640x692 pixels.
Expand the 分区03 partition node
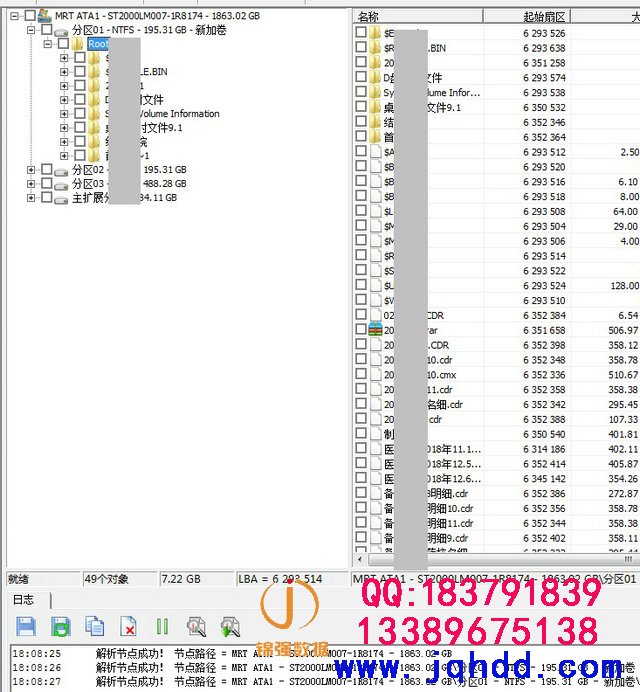pos(31,184)
